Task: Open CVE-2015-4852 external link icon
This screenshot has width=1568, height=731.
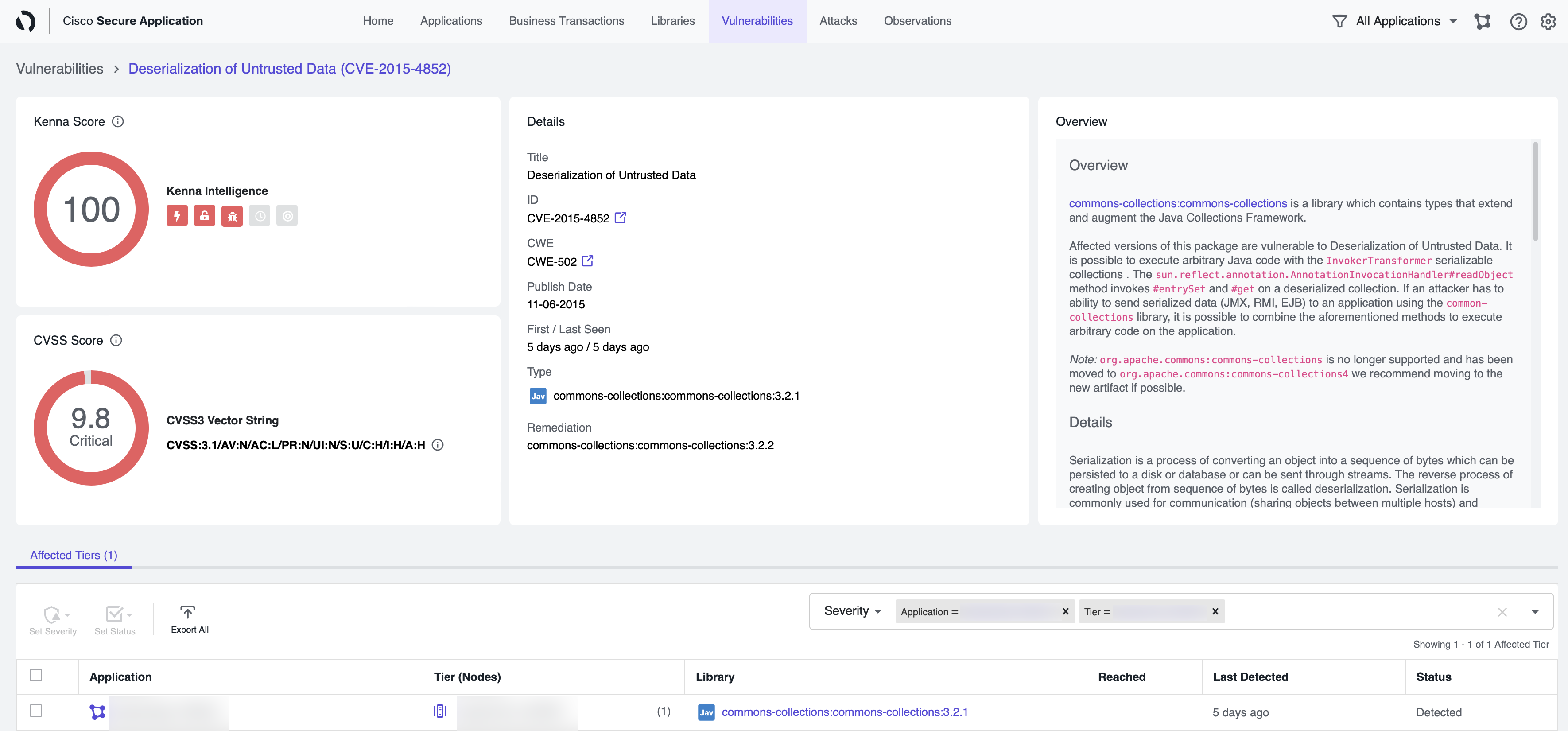Action: [620, 217]
